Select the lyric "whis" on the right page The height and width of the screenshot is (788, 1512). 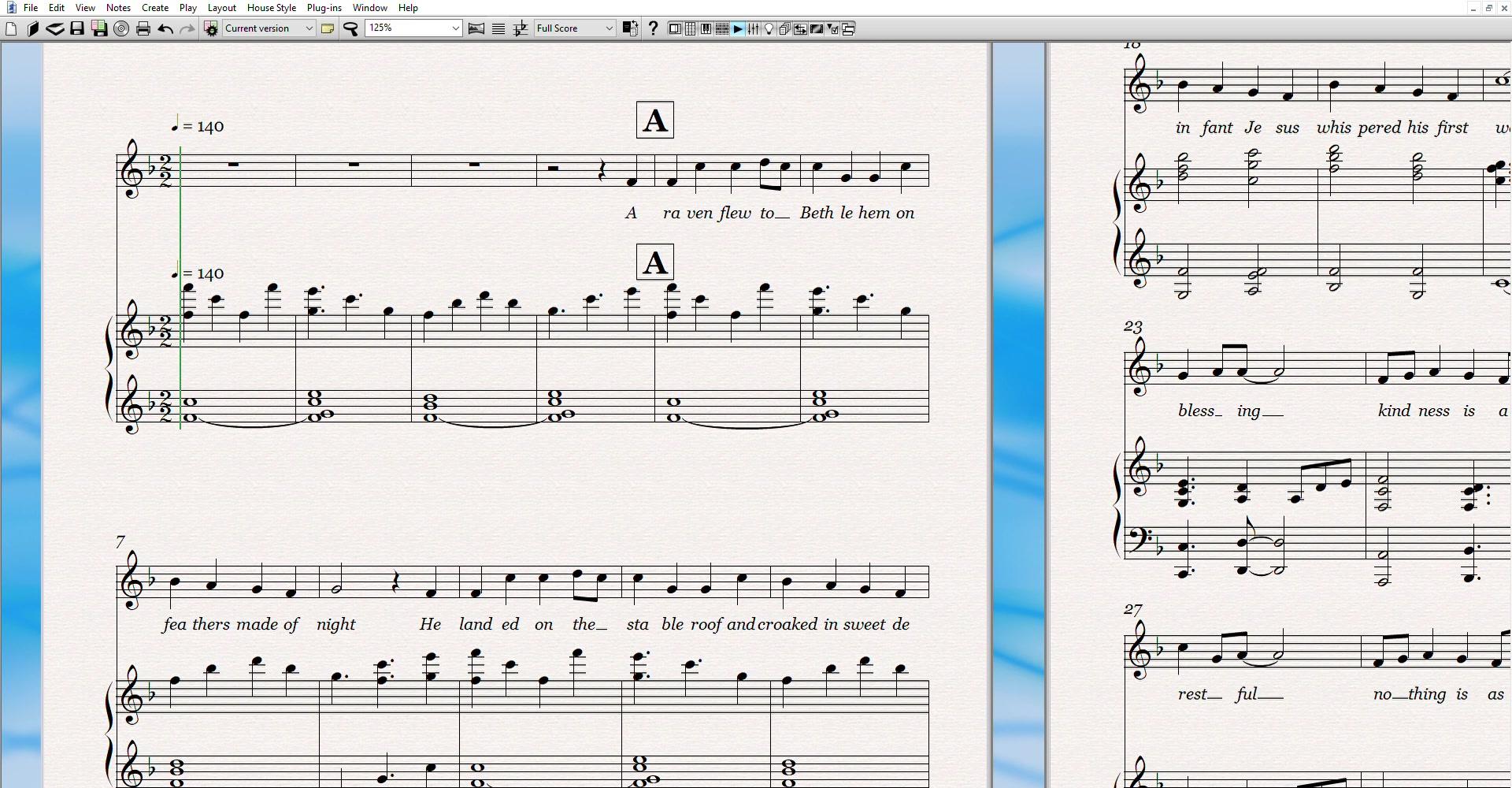(x=1333, y=128)
